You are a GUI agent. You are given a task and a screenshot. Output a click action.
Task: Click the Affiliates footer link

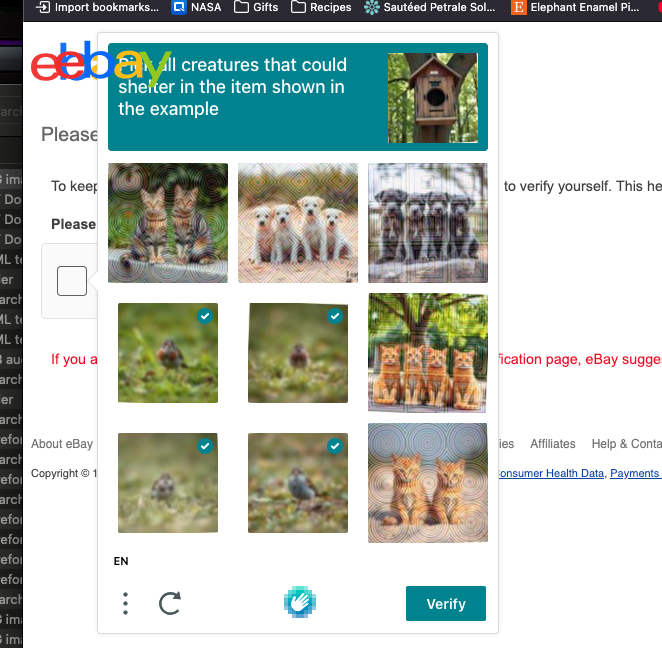pyautogui.click(x=553, y=444)
